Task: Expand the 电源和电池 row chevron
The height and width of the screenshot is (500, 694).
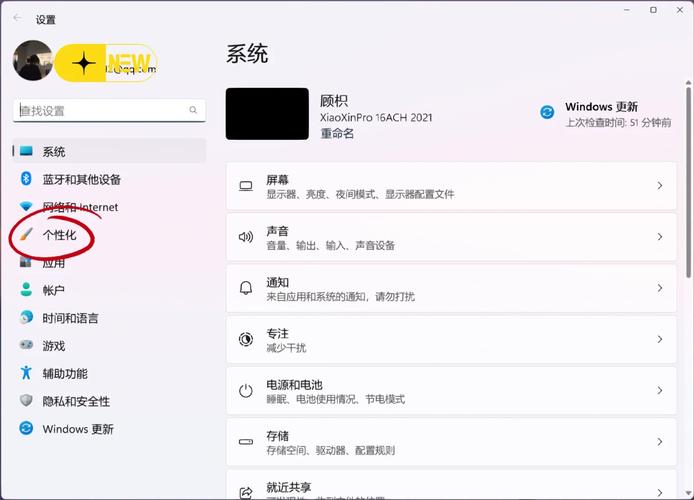Action: [660, 391]
